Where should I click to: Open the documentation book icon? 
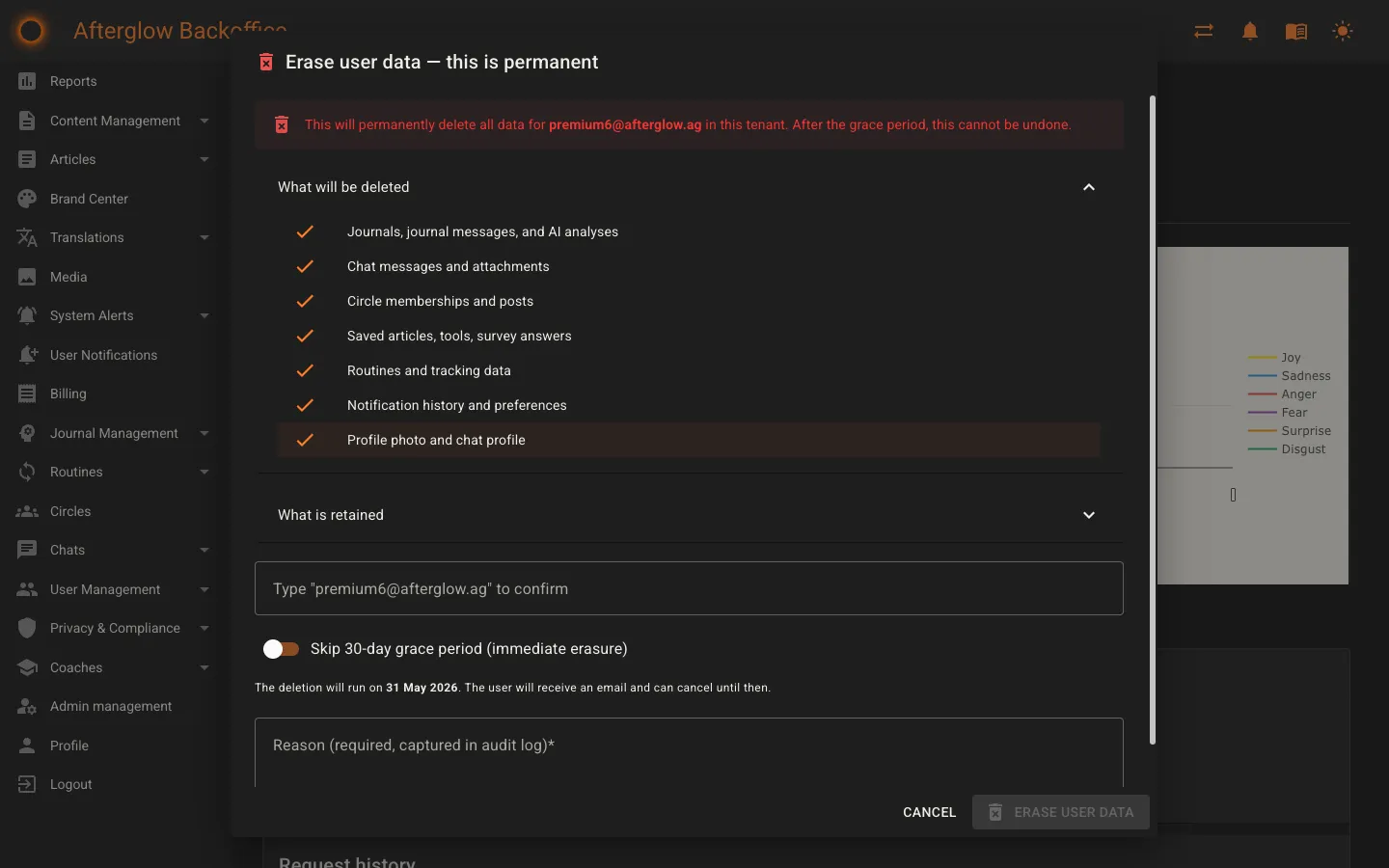tap(1296, 32)
